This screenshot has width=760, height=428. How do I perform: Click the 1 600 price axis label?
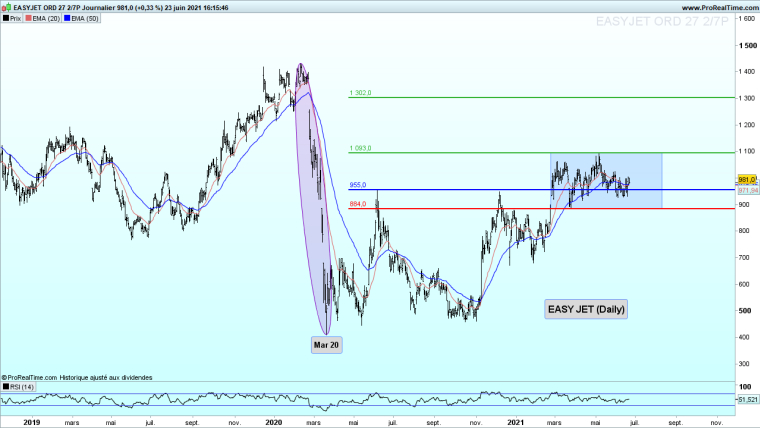click(x=747, y=18)
